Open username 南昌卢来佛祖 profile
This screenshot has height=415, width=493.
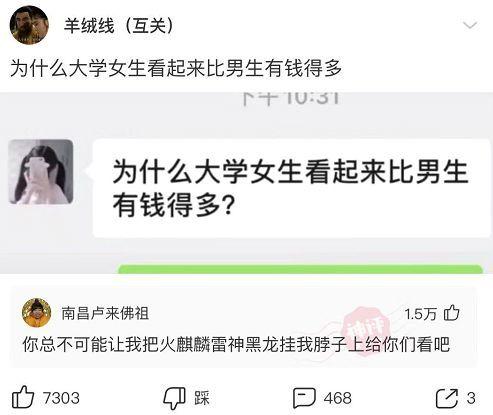(105, 313)
